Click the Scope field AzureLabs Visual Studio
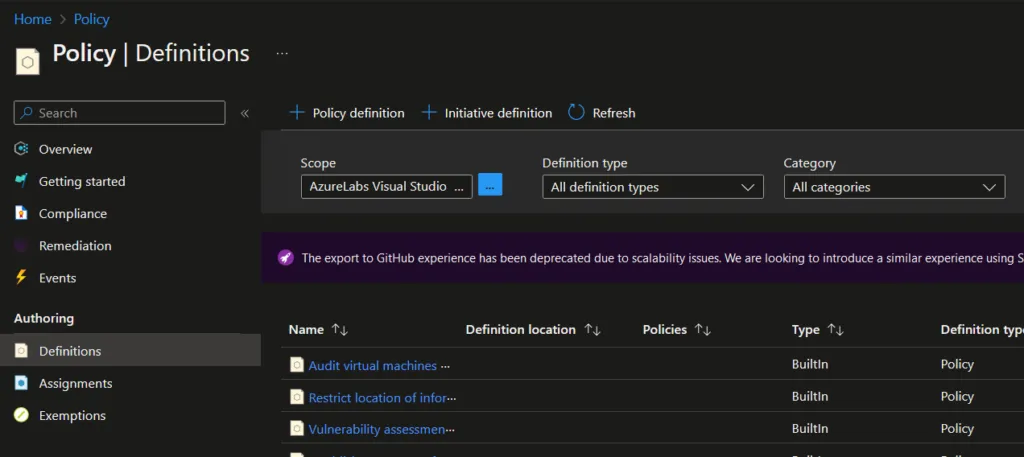Image resolution: width=1024 pixels, height=457 pixels. click(x=387, y=187)
